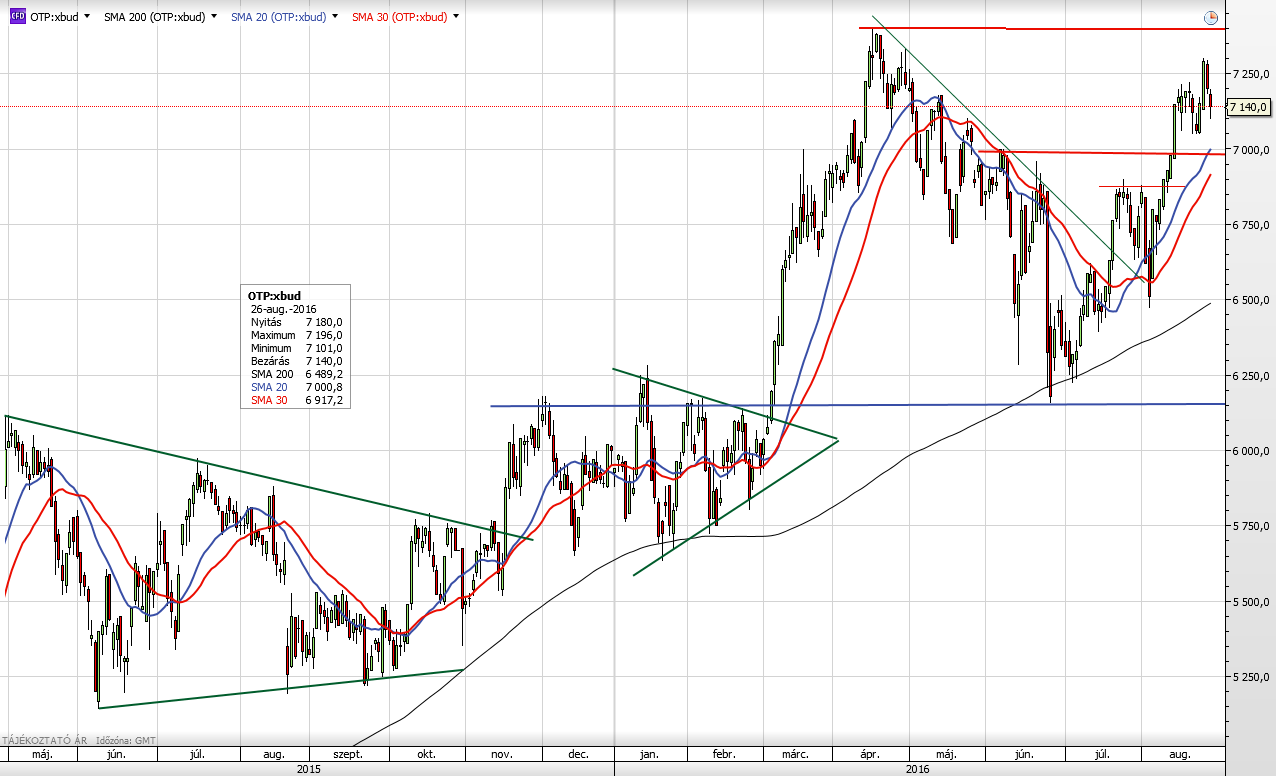Click the 6 000,0 price axis label
1276x776 pixels.
pos(1249,451)
